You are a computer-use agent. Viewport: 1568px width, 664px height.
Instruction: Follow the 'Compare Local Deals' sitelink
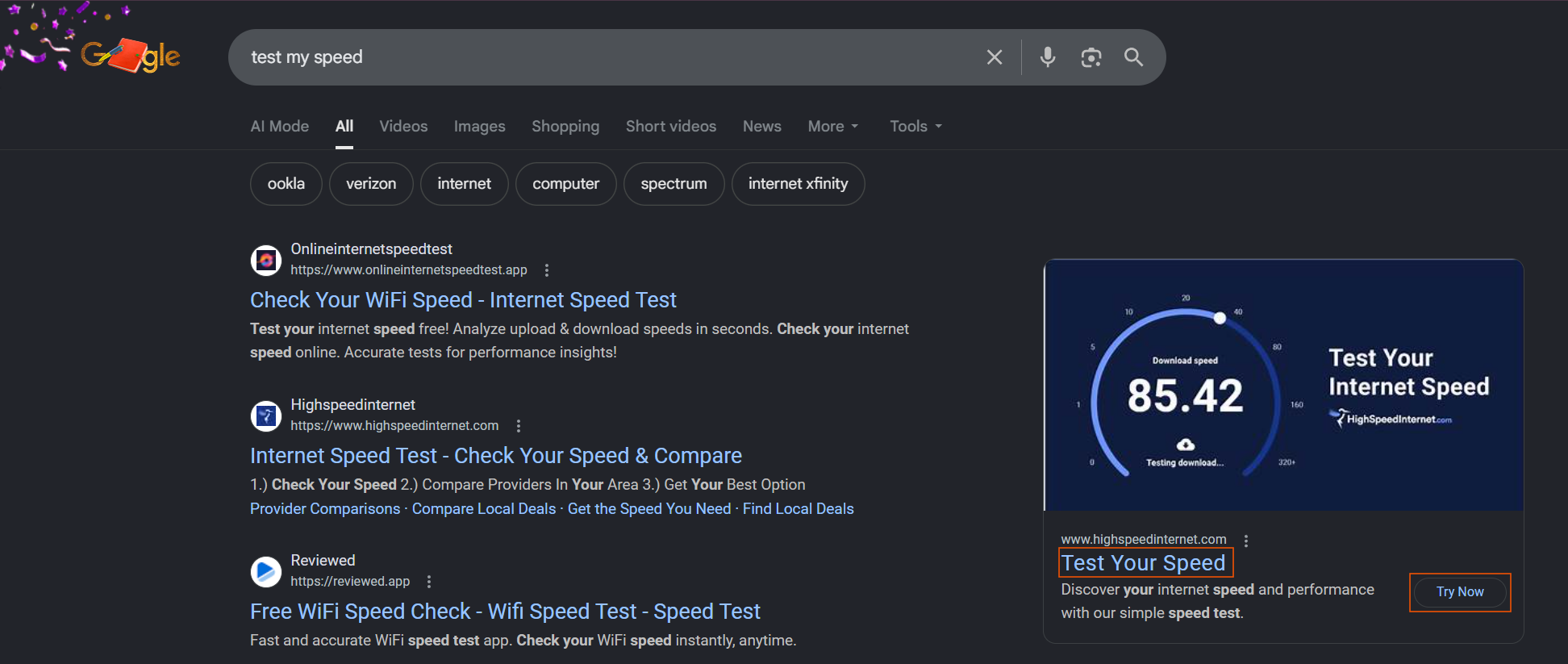point(484,509)
